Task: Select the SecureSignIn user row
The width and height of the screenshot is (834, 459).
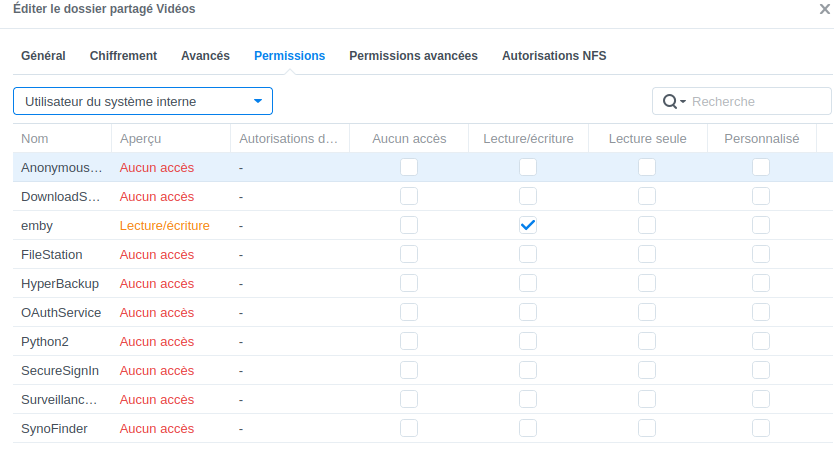Action: (x=60, y=370)
